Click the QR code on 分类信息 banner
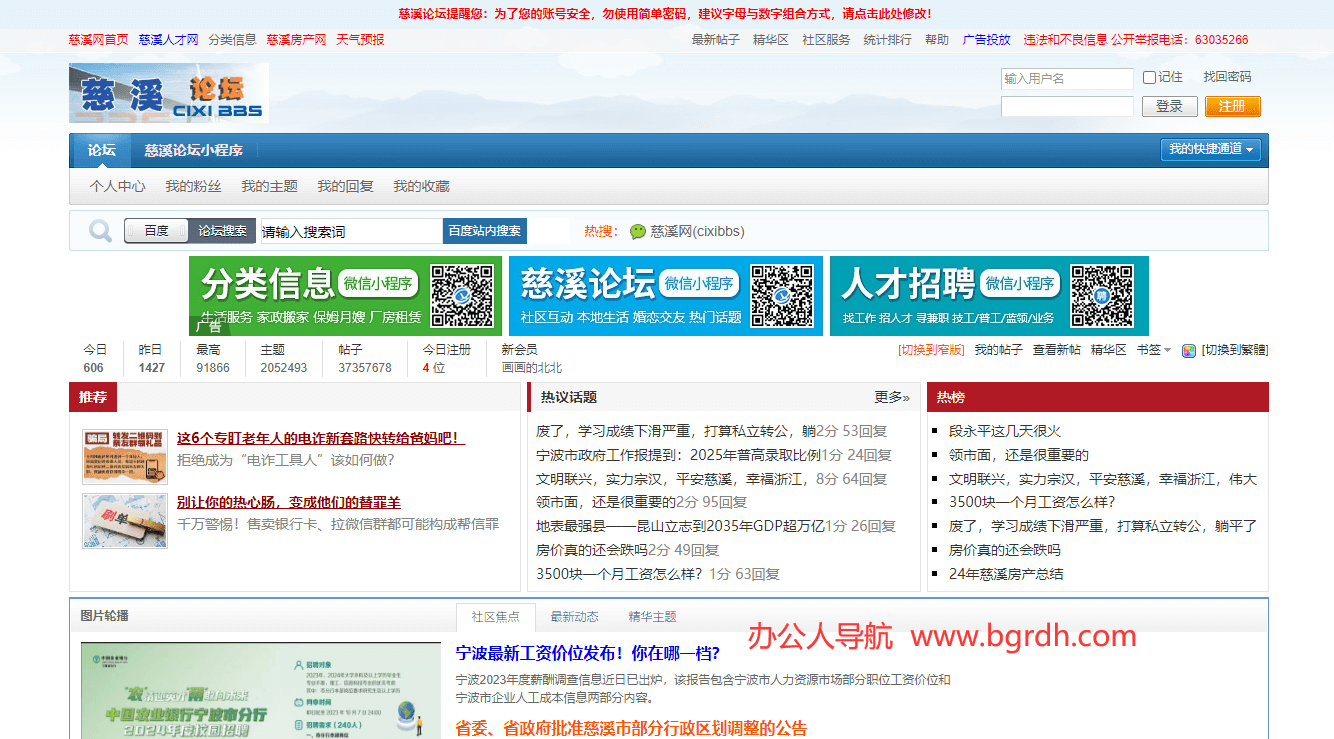Image resolution: width=1334 pixels, height=739 pixels. click(462, 296)
